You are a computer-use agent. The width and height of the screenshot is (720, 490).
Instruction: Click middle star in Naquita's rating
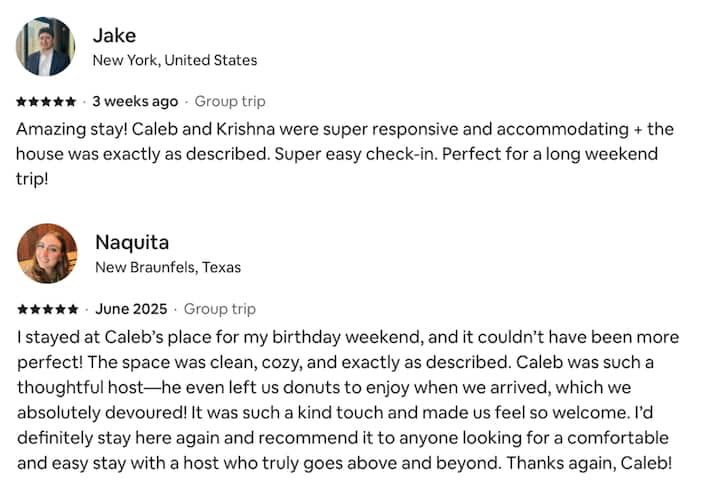[47, 309]
